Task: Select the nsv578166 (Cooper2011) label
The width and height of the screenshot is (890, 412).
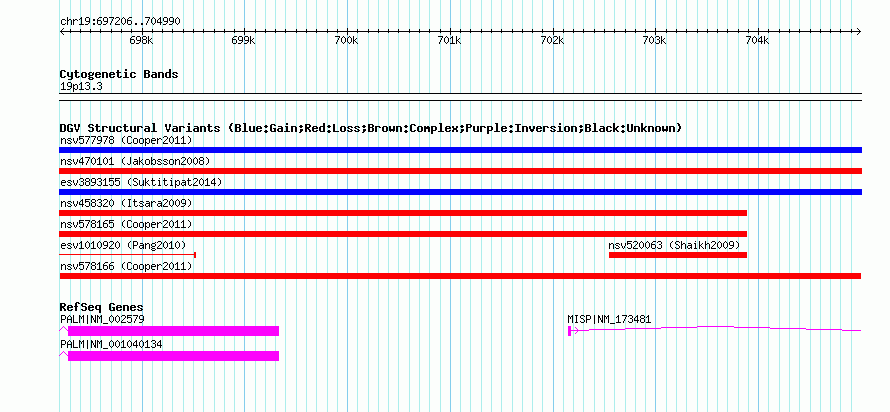Action: coord(126,266)
